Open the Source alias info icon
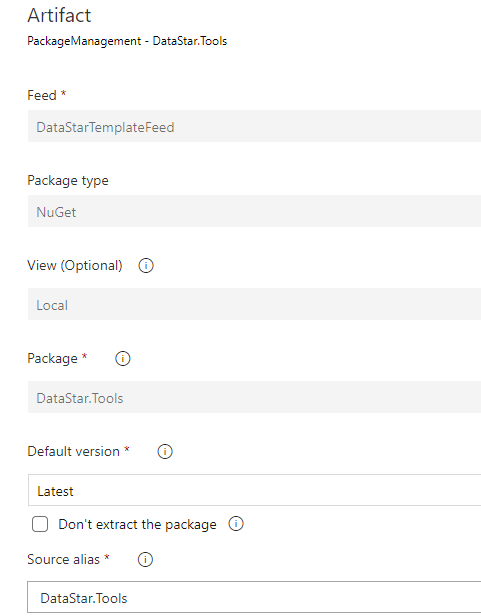The width and height of the screenshot is (481, 616). click(145, 559)
